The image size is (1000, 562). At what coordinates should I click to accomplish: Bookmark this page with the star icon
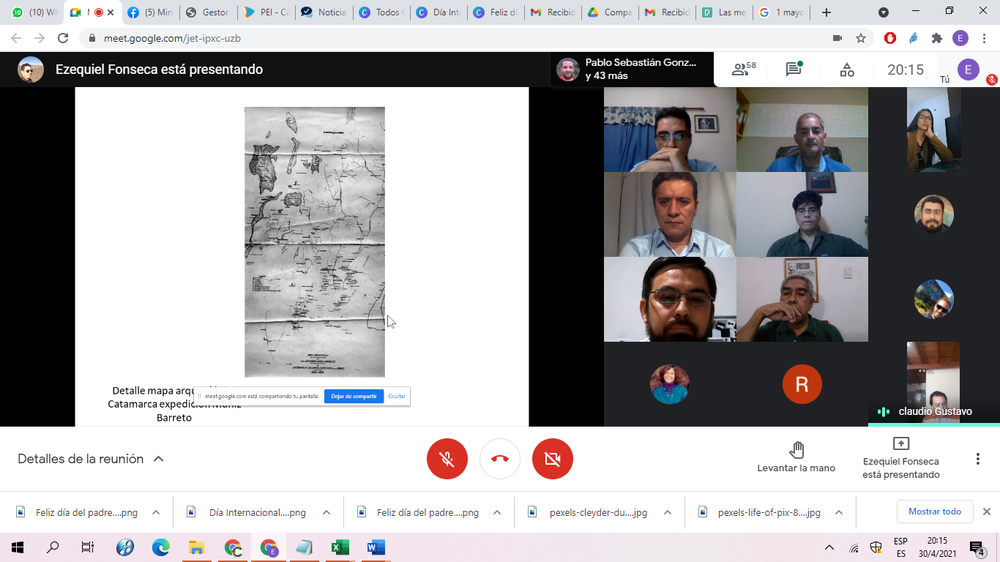click(861, 38)
